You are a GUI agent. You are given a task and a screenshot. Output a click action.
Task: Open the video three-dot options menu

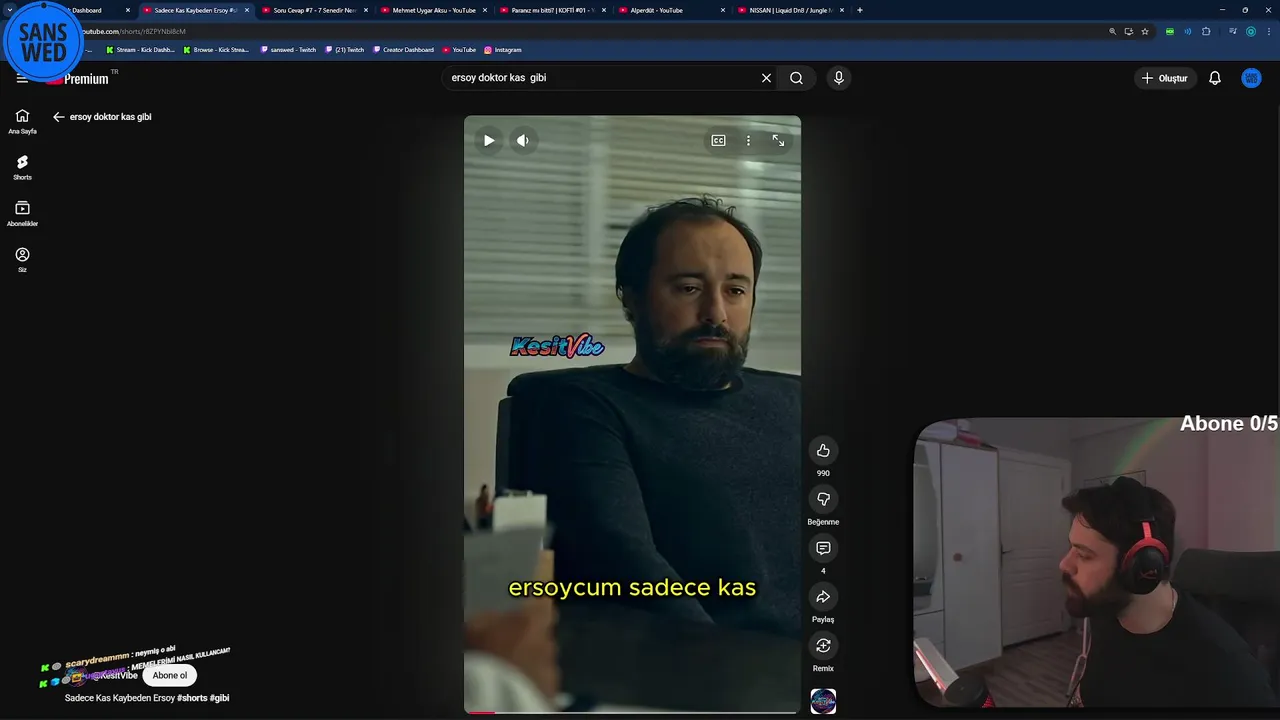[748, 141]
